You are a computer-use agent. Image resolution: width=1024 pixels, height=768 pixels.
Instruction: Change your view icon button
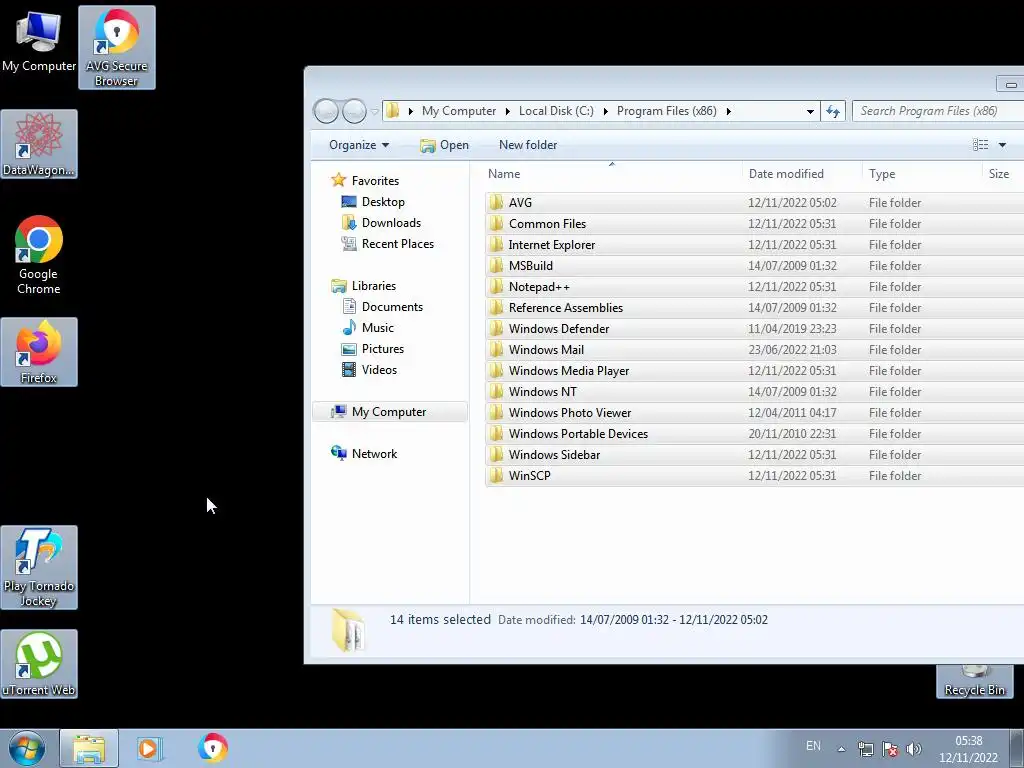click(980, 145)
